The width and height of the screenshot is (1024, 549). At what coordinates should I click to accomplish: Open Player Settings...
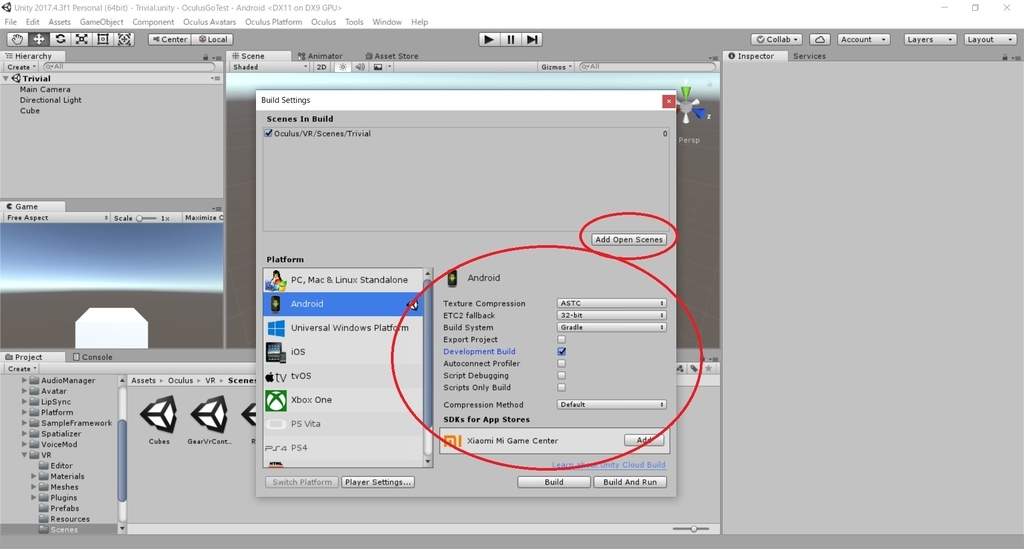[377, 482]
